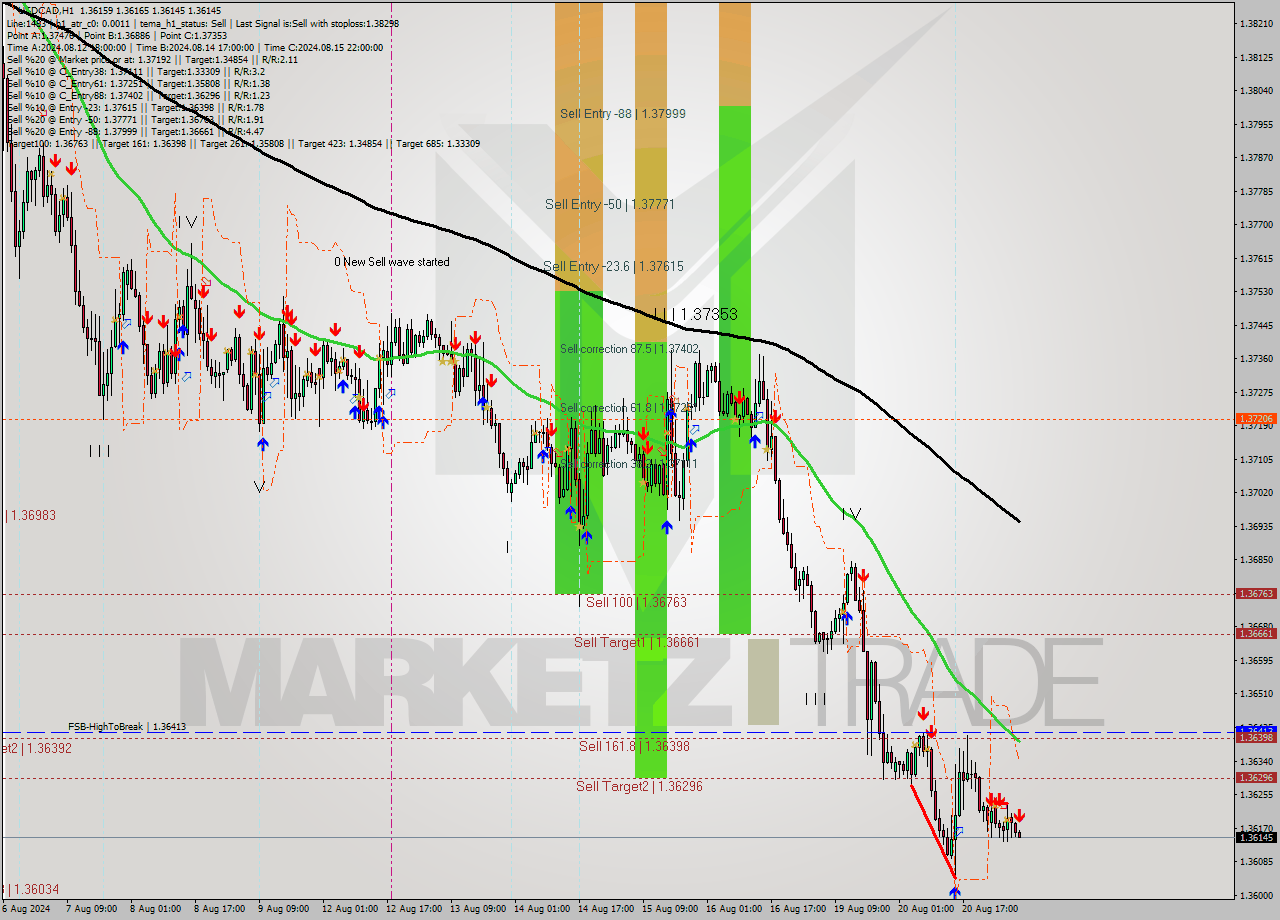The width and height of the screenshot is (1280, 920).
Task: Click the '14 Aug 17:00' time label
Action: pyautogui.click(x=606, y=909)
